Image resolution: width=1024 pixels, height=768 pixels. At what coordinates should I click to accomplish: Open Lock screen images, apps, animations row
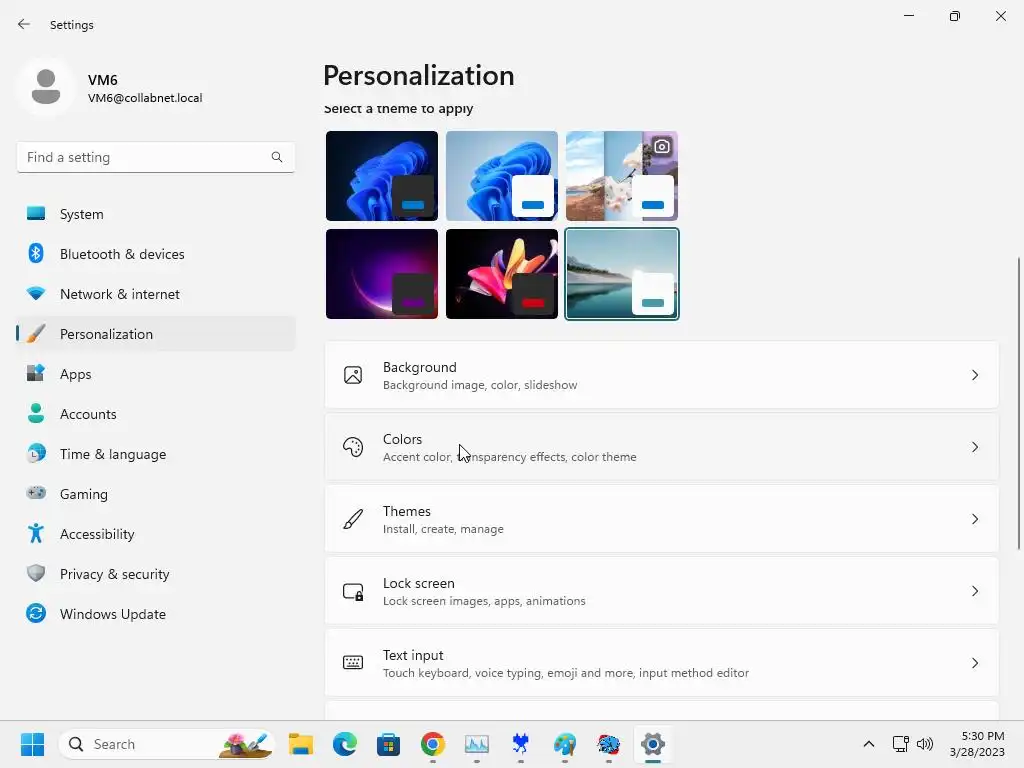(x=662, y=591)
